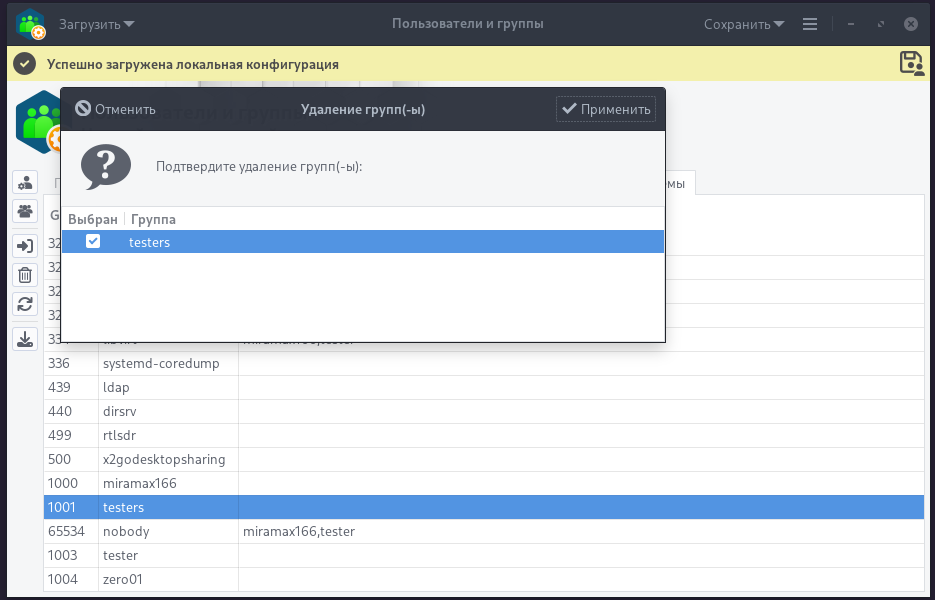Click the login arrow sidebar icon

tap(25, 246)
